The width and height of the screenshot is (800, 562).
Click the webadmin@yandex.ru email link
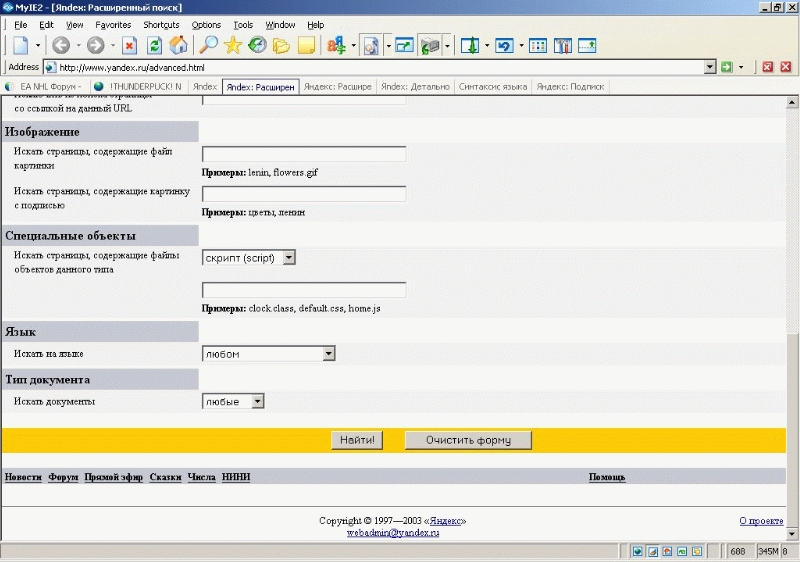393,532
